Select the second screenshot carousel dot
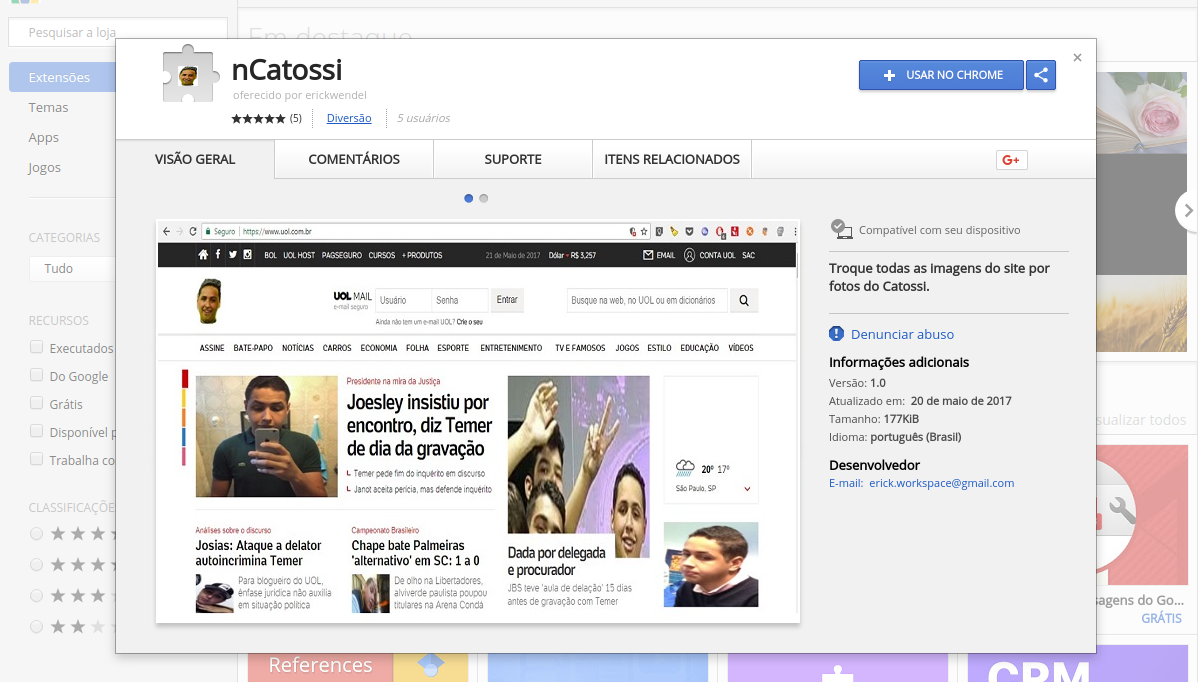Screen dimensions: 1198x682 pos(484,199)
